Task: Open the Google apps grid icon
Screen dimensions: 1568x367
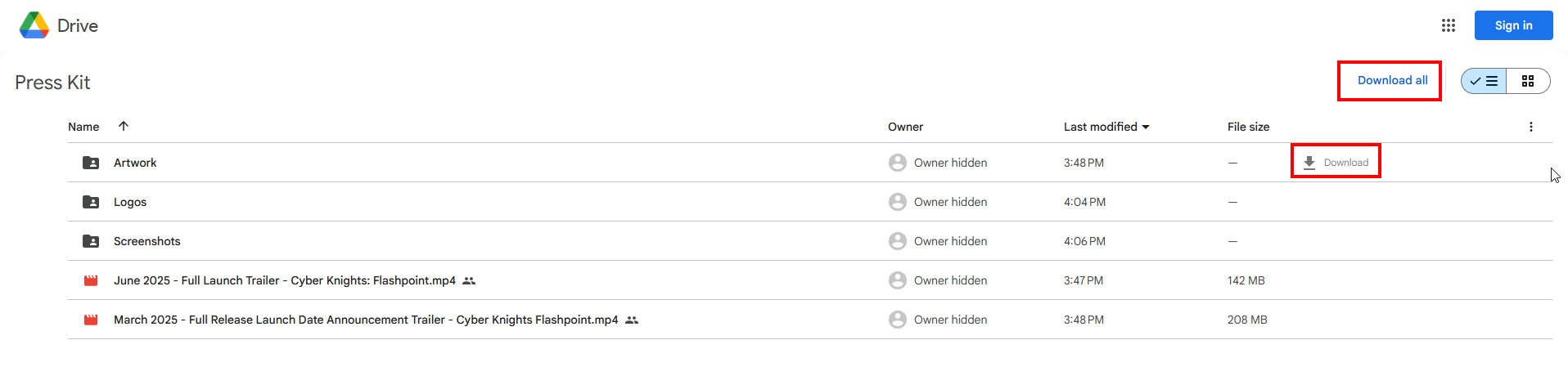Action: [1448, 25]
